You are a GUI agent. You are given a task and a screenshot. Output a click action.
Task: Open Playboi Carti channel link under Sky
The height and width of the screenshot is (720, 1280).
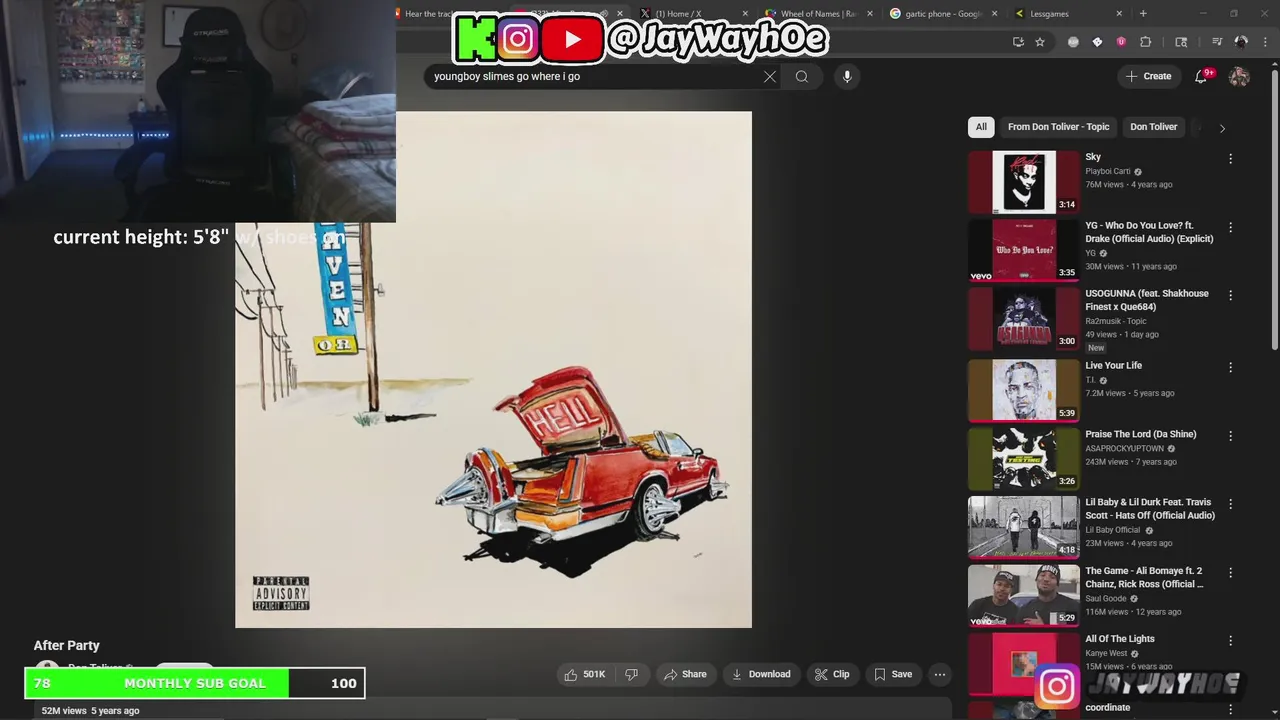tap(1108, 171)
